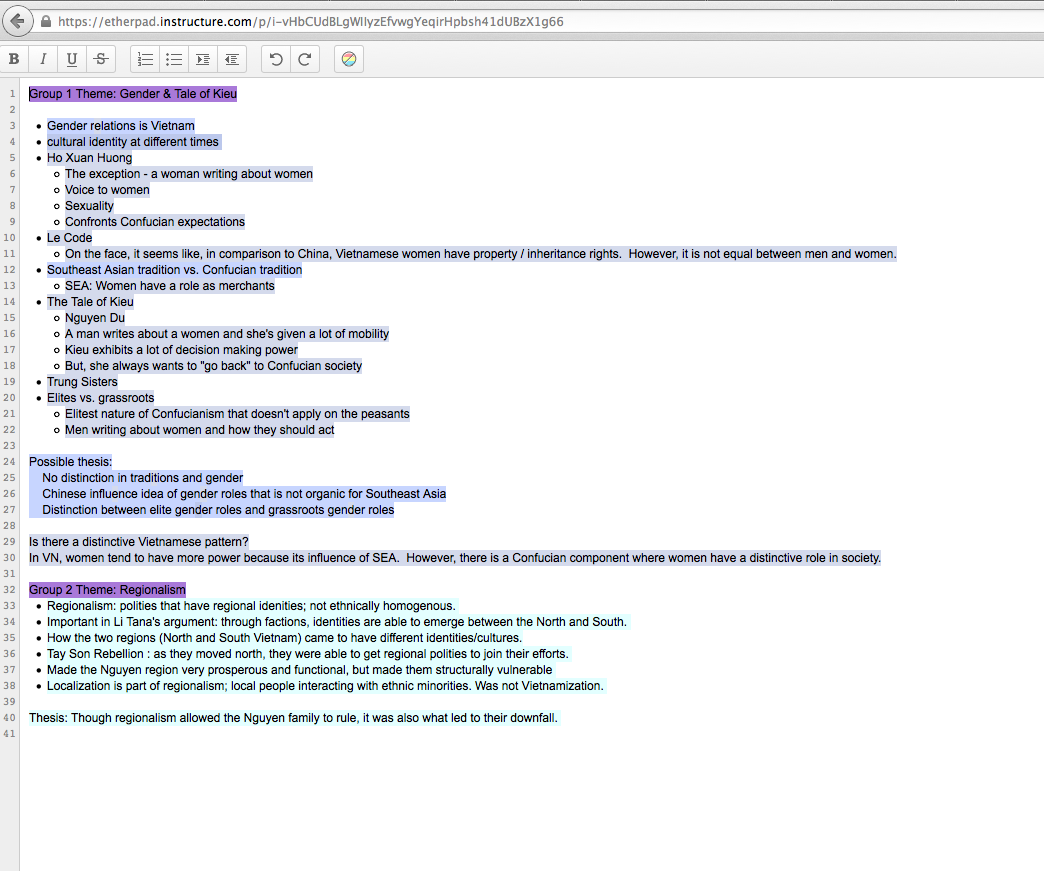Click the 'Voice to women' sub-bullet
The image size is (1044, 871).
tap(107, 190)
